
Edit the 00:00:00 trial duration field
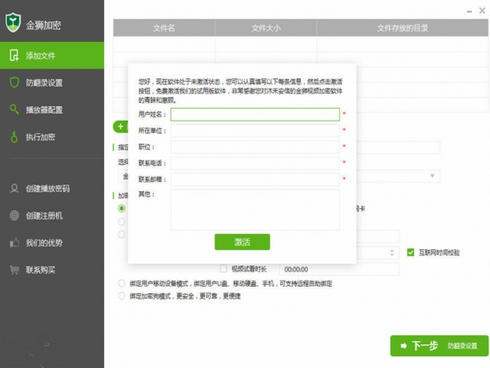point(339,269)
